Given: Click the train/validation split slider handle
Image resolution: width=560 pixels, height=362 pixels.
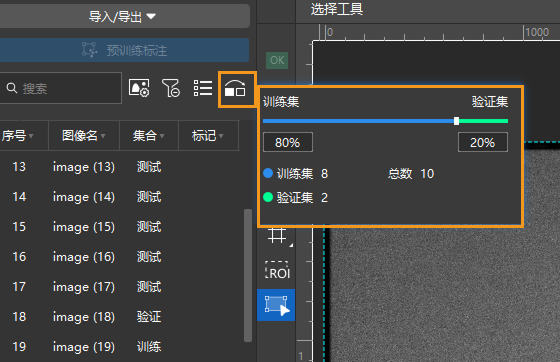Looking at the screenshot, I should point(456,121).
